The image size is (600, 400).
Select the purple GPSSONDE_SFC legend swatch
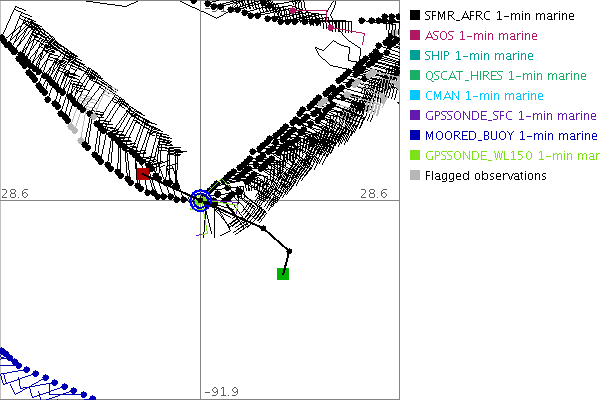415,116
